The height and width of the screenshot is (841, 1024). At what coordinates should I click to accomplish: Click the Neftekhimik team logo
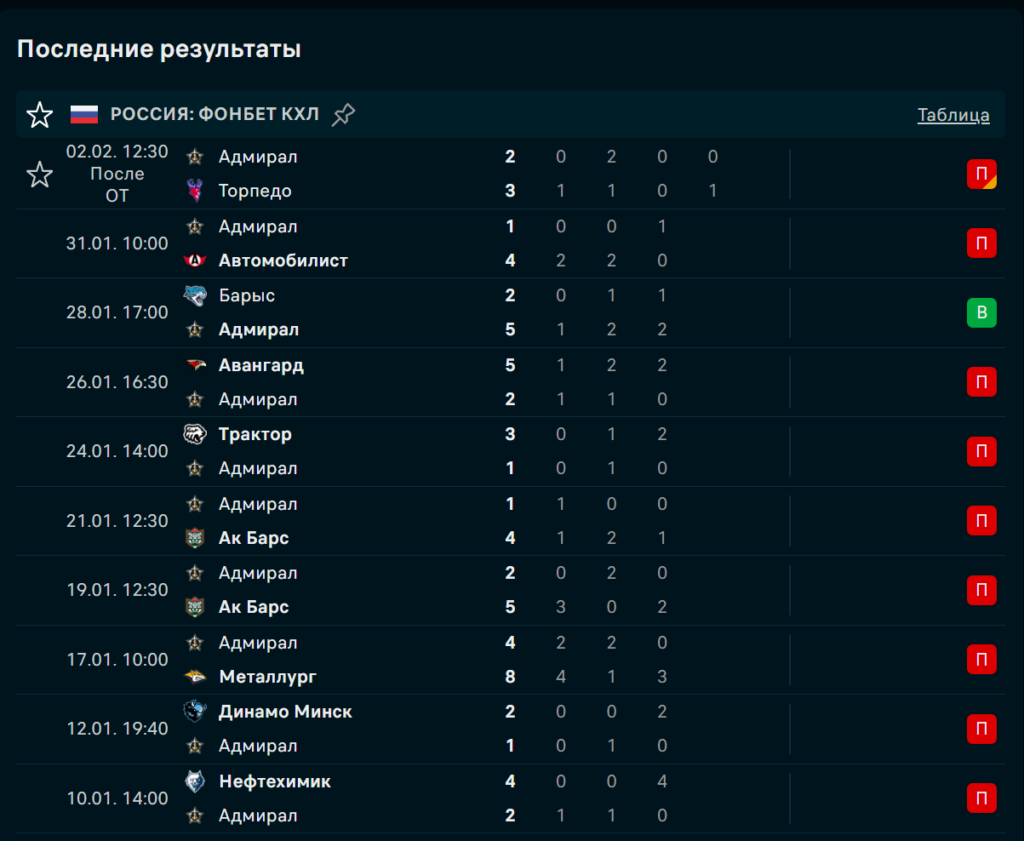pos(195,781)
